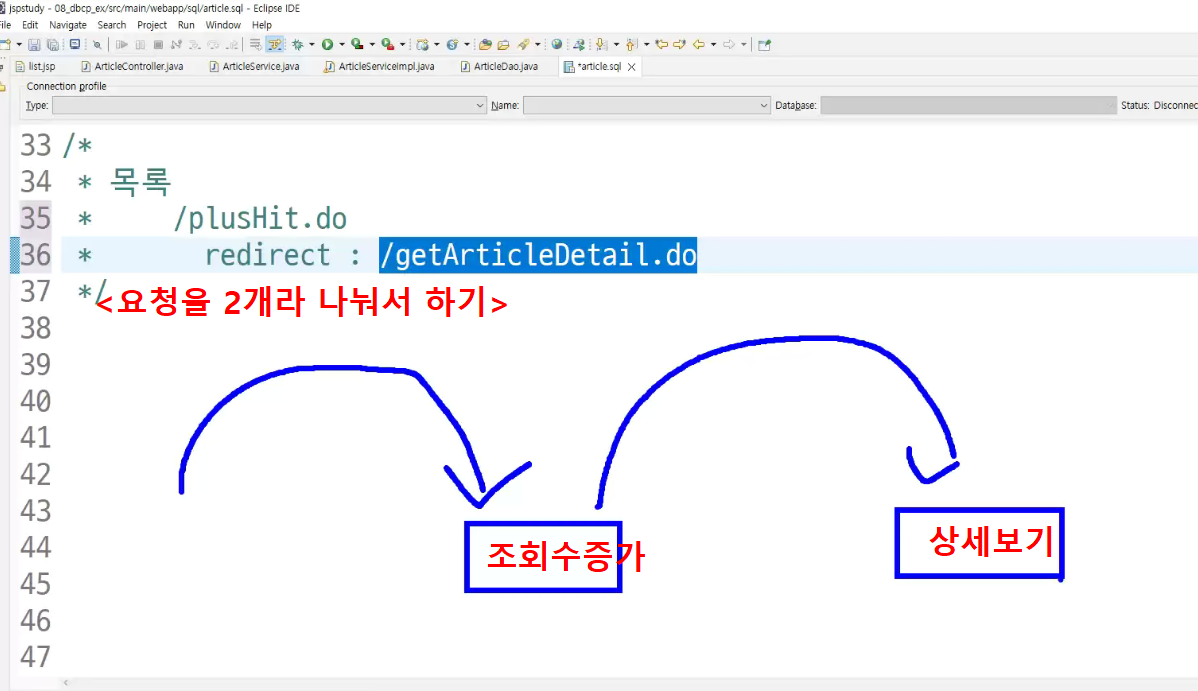The width and height of the screenshot is (1198, 691).
Task: Switch to the ArticleService.java tab
Action: tap(255, 67)
